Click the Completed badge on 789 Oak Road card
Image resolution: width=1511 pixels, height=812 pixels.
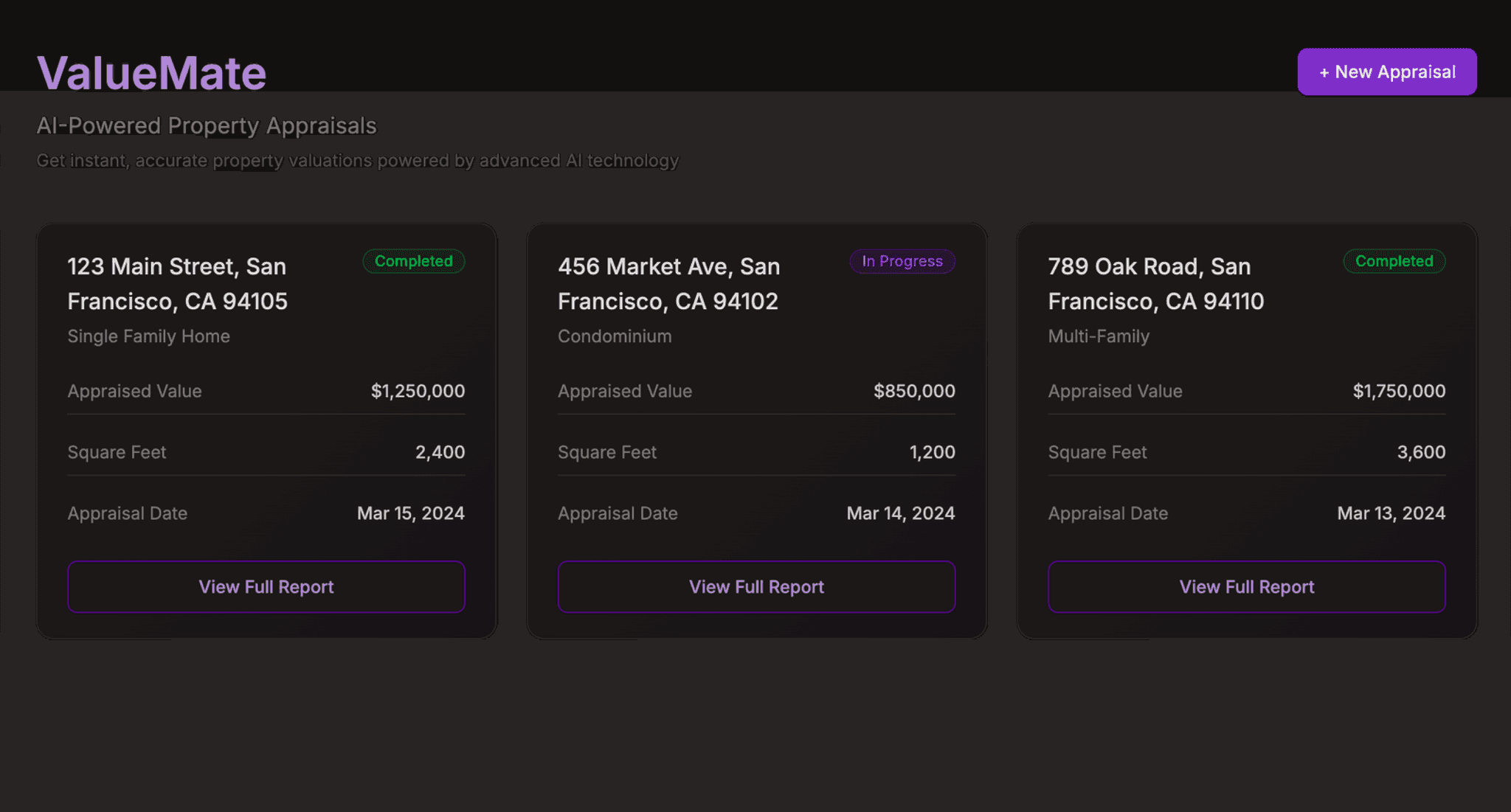click(x=1393, y=261)
